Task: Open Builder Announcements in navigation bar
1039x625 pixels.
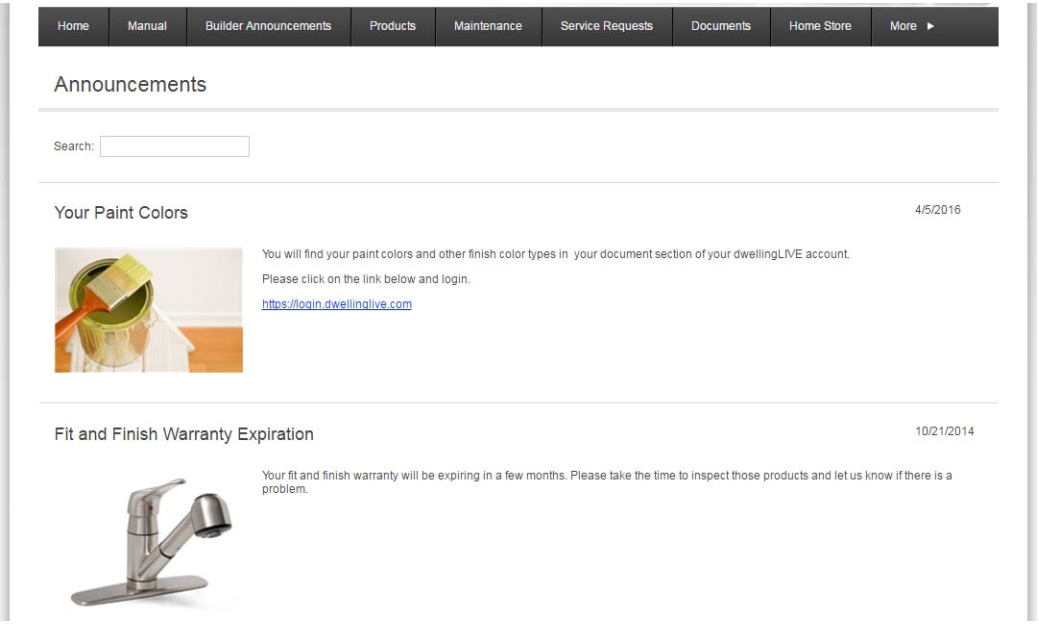Action: (x=268, y=26)
